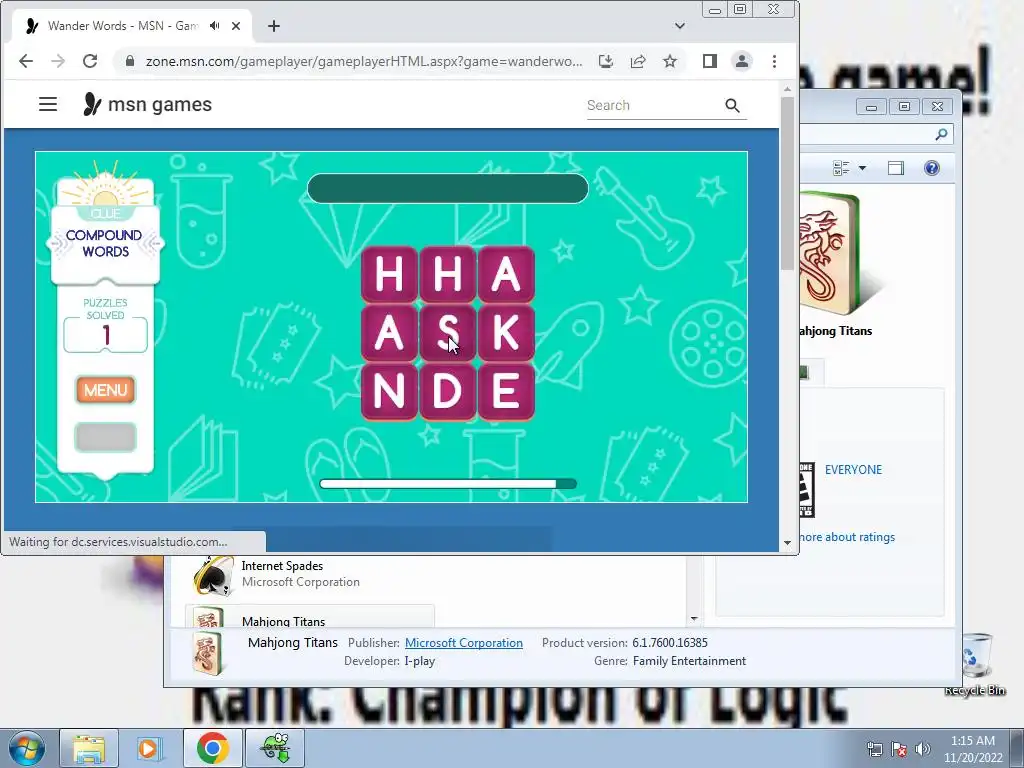Toggle Chrome side panel icon
The width and height of the screenshot is (1024, 768).
pyautogui.click(x=710, y=61)
